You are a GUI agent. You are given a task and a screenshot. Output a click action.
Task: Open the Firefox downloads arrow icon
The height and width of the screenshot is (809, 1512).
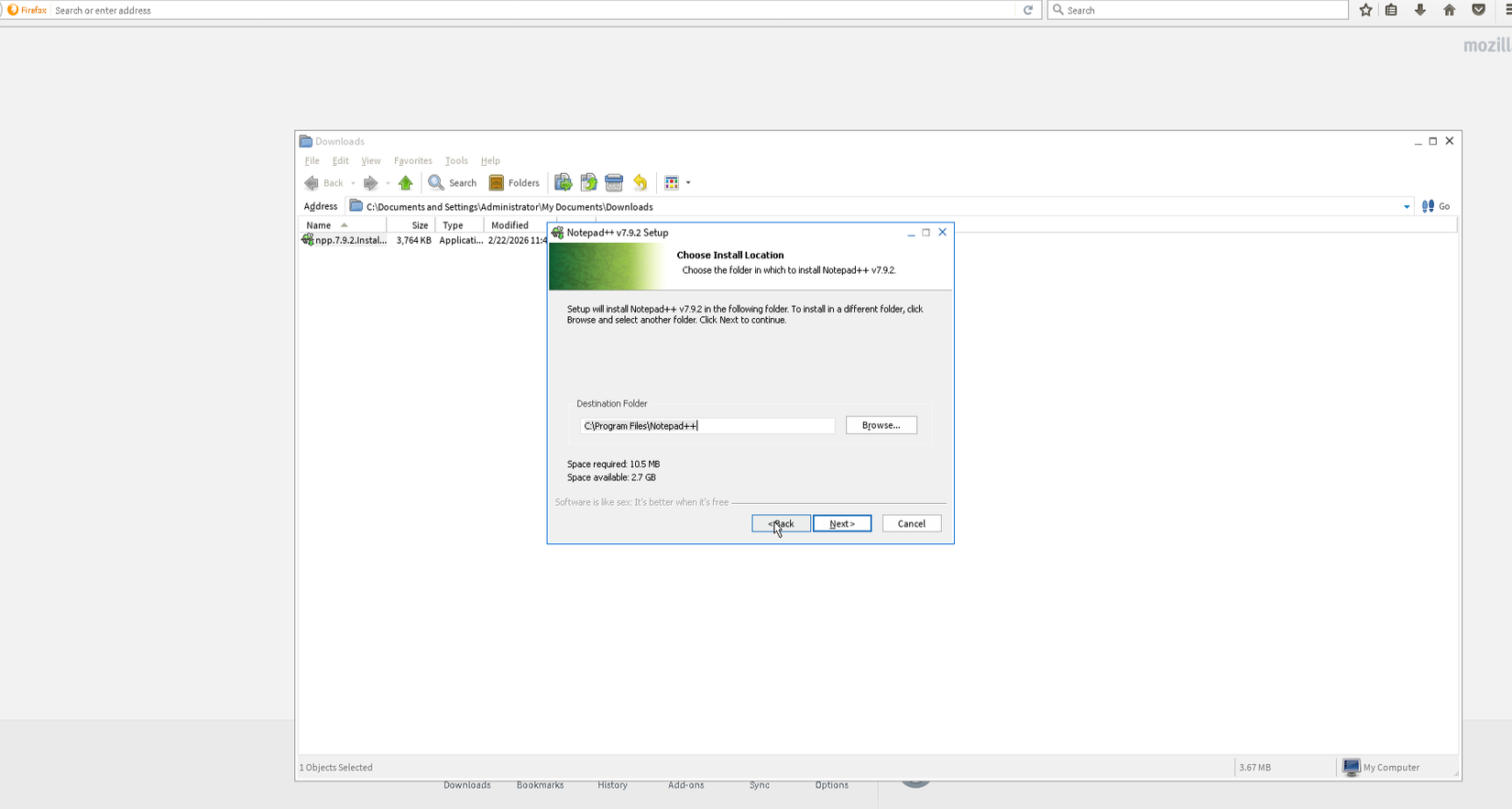[1420, 10]
